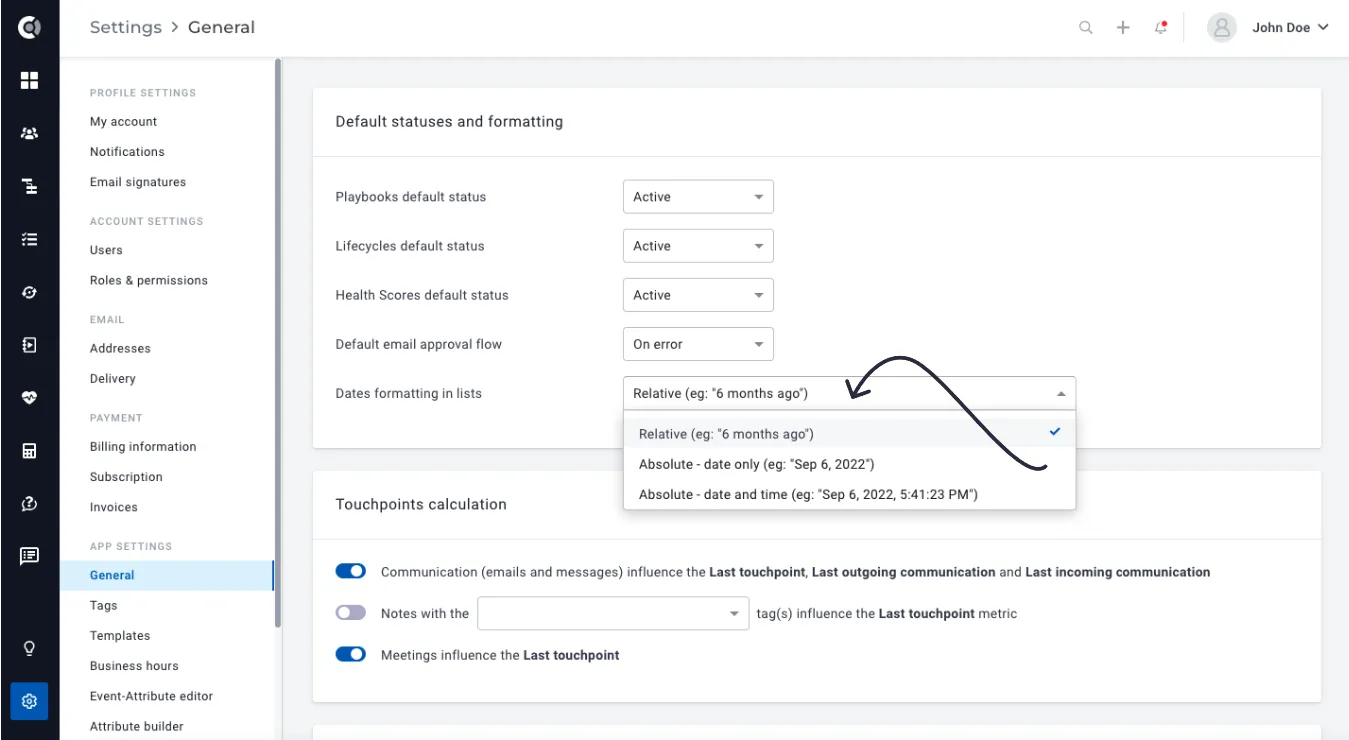Open the question-mark help icon in the left rail
Screen dimensions: 1349x740
pos(29,504)
